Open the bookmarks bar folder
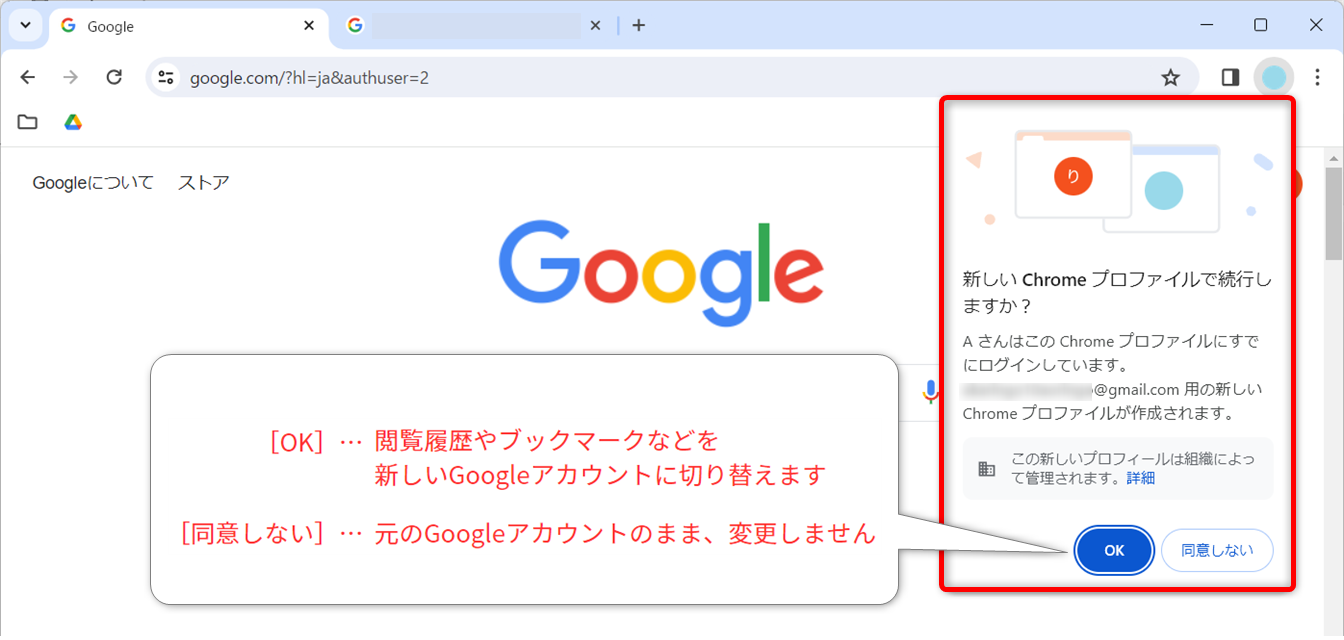 point(28,122)
